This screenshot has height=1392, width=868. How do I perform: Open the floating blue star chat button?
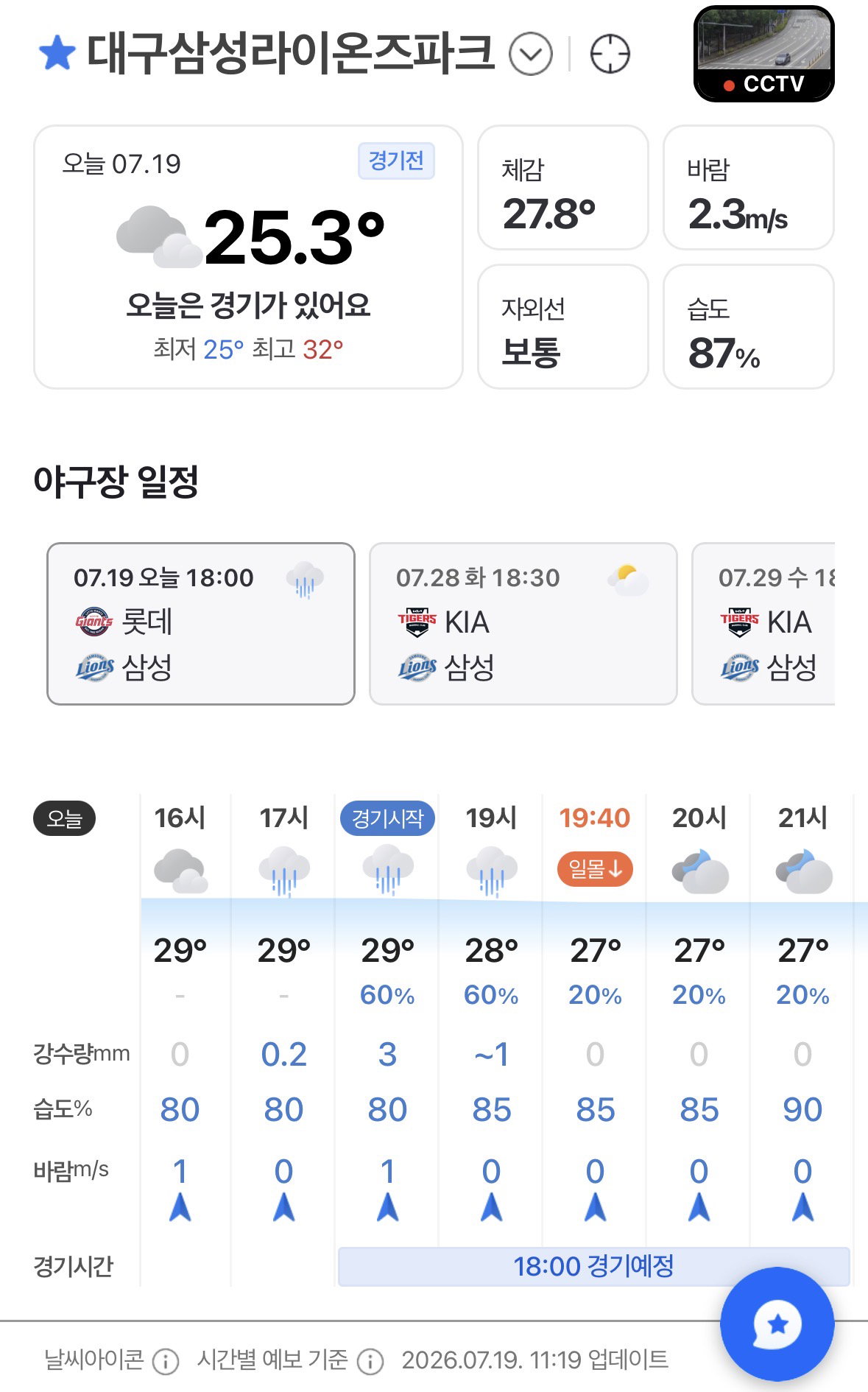coord(777,1324)
